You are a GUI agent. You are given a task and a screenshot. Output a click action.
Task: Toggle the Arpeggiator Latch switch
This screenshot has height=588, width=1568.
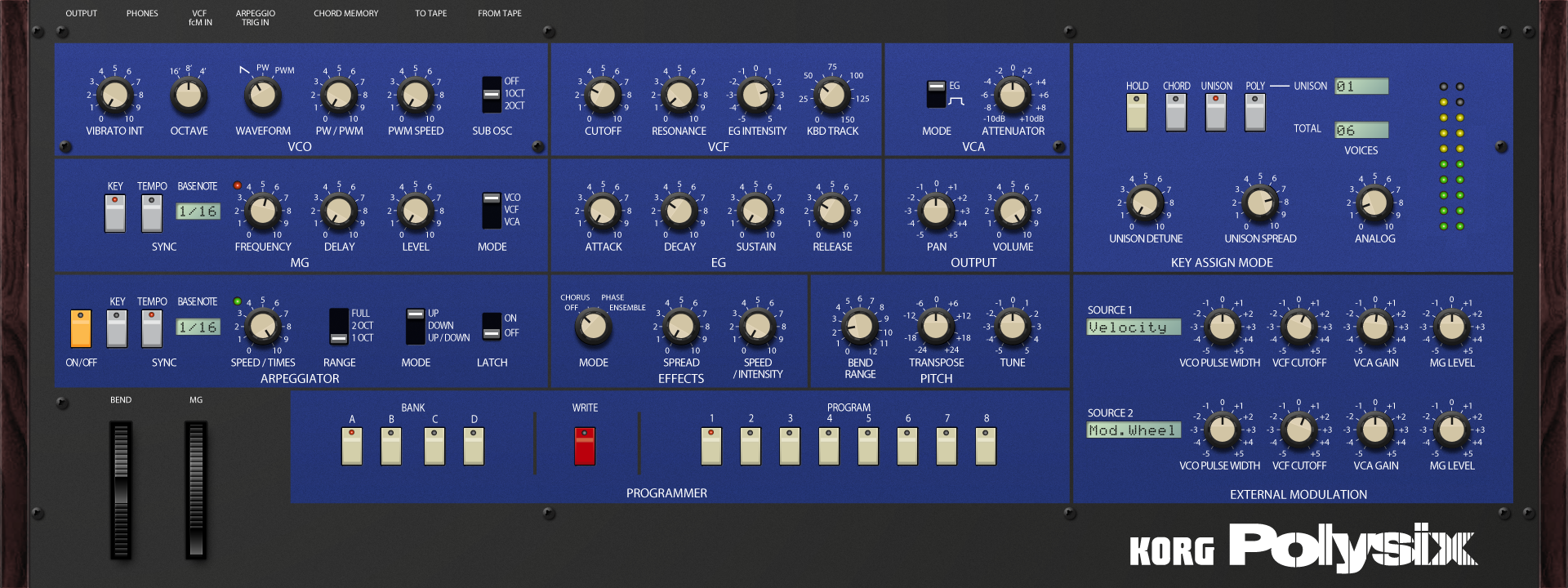(492, 326)
